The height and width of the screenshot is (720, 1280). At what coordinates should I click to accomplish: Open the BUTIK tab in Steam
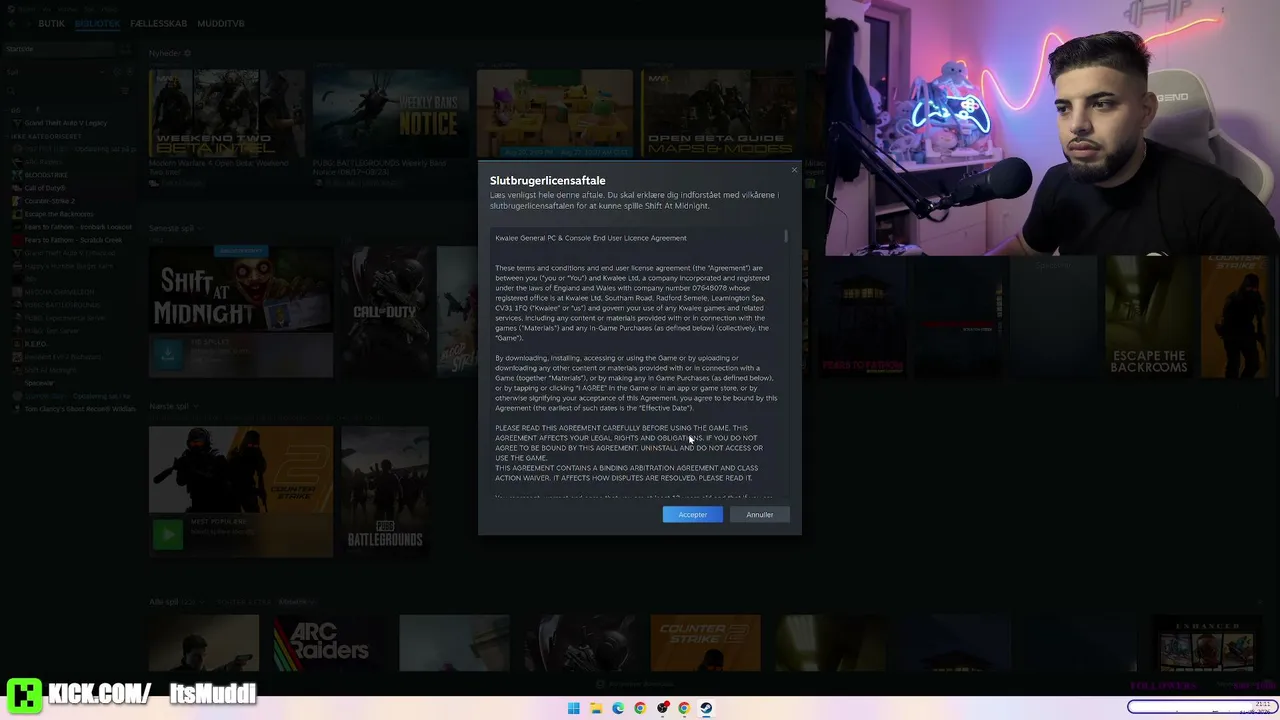pyautogui.click(x=51, y=23)
